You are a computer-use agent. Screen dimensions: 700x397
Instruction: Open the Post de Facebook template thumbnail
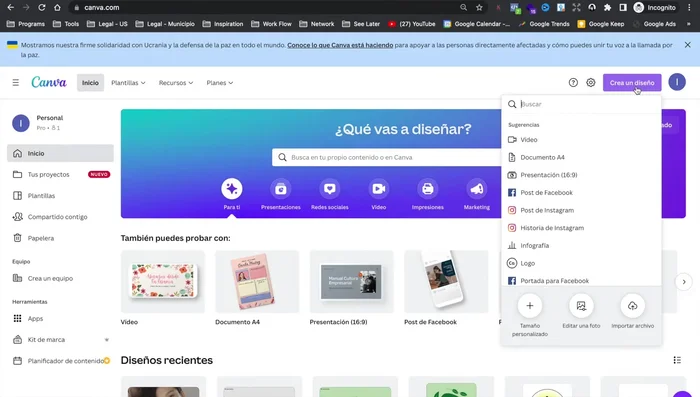pos(446,281)
